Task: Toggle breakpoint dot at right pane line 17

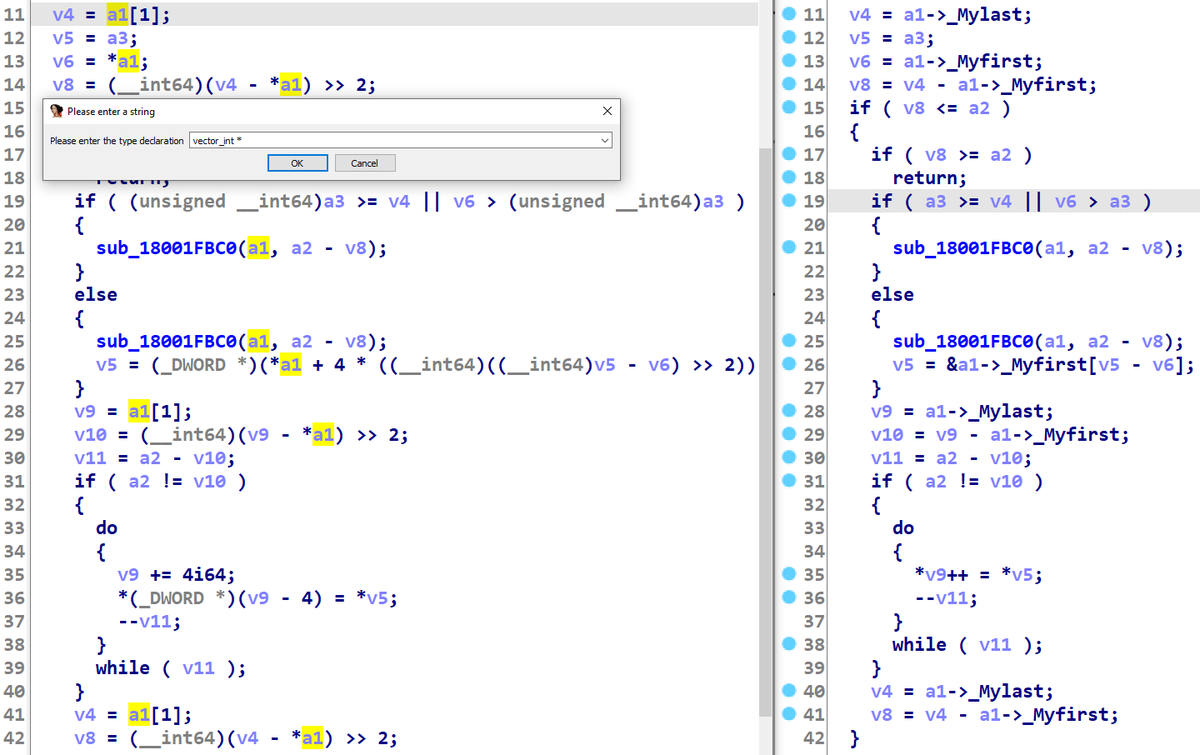Action: pos(791,154)
